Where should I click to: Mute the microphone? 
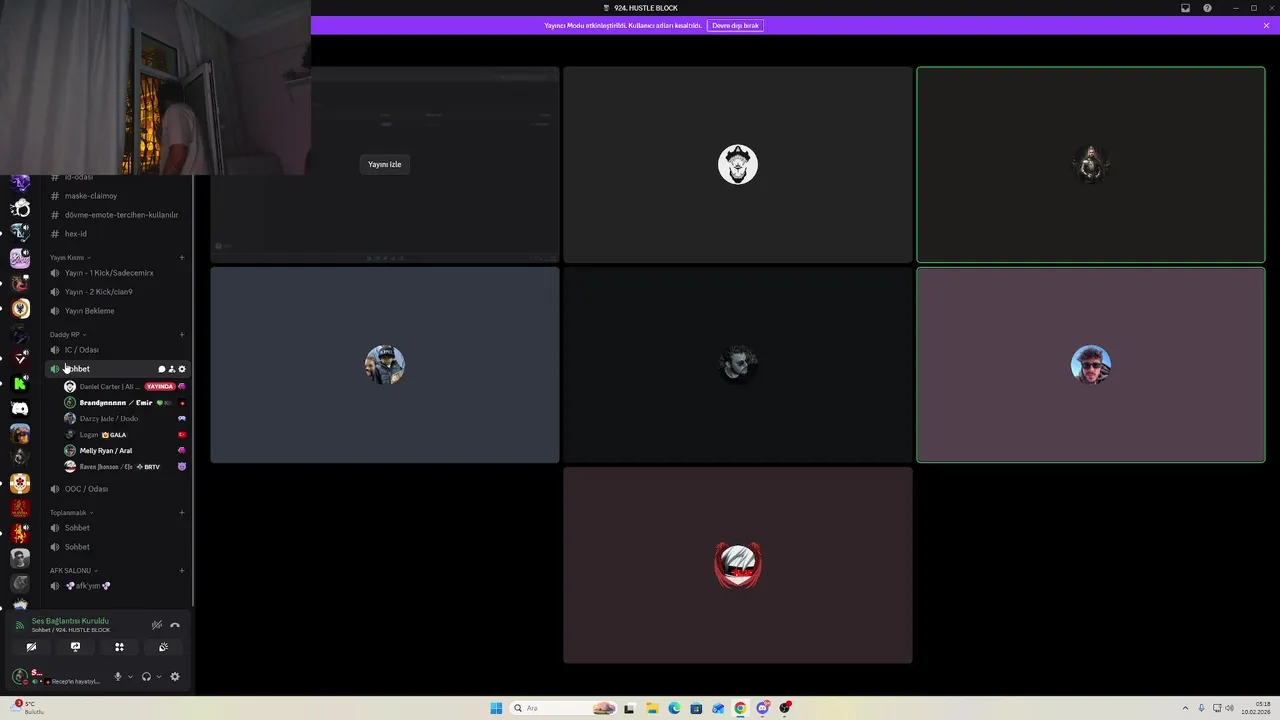click(x=117, y=677)
